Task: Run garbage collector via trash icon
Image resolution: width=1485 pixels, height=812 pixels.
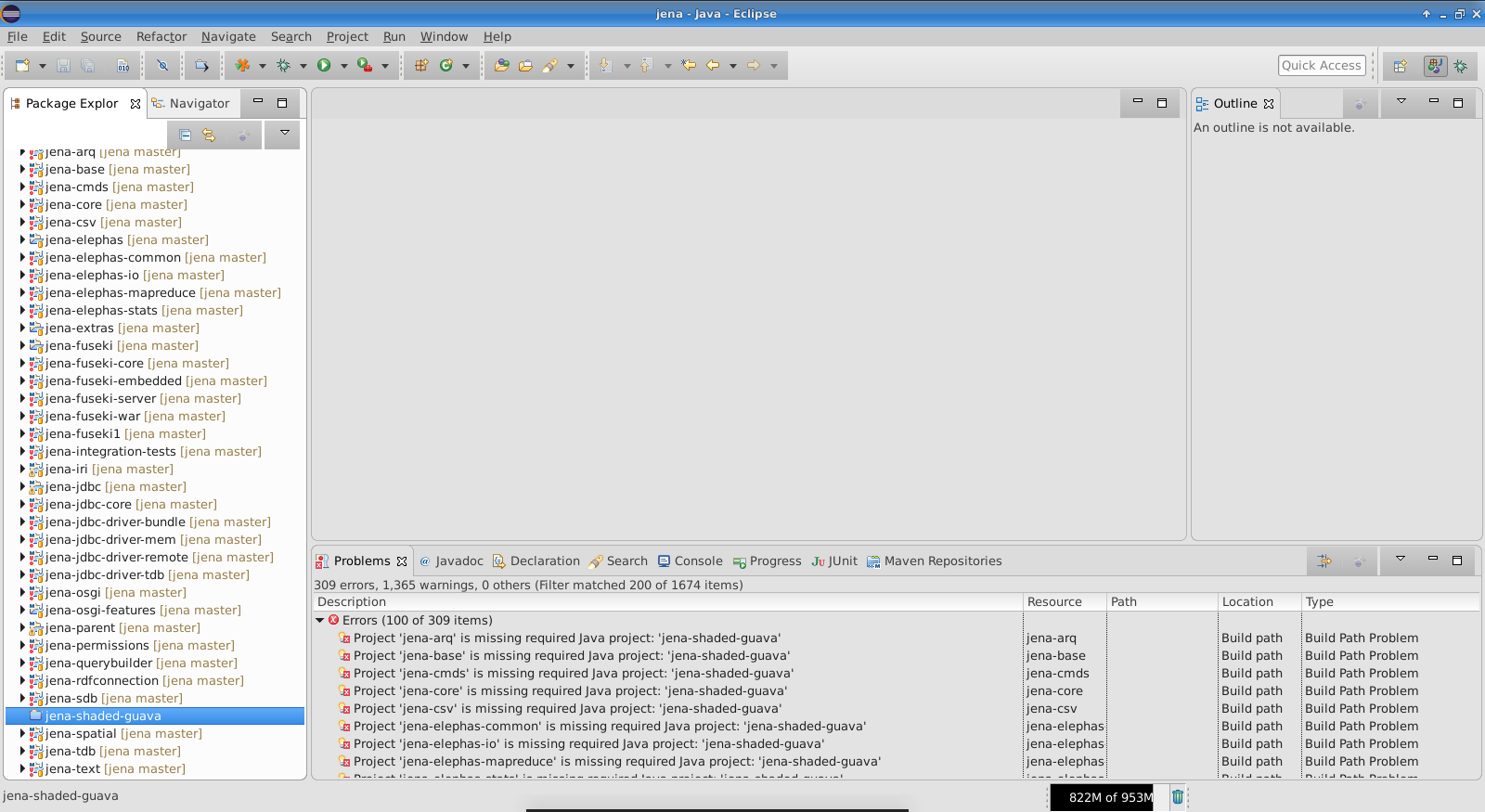Action: click(1177, 797)
